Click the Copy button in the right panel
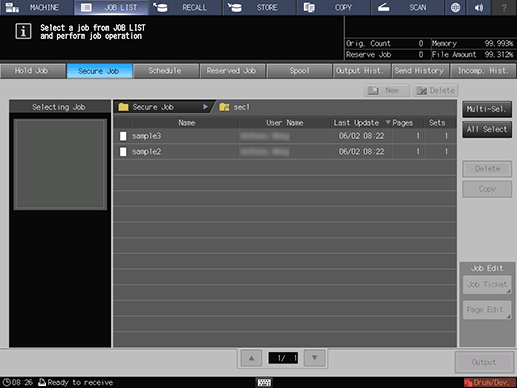The height and width of the screenshot is (388, 517). pyautogui.click(x=487, y=189)
